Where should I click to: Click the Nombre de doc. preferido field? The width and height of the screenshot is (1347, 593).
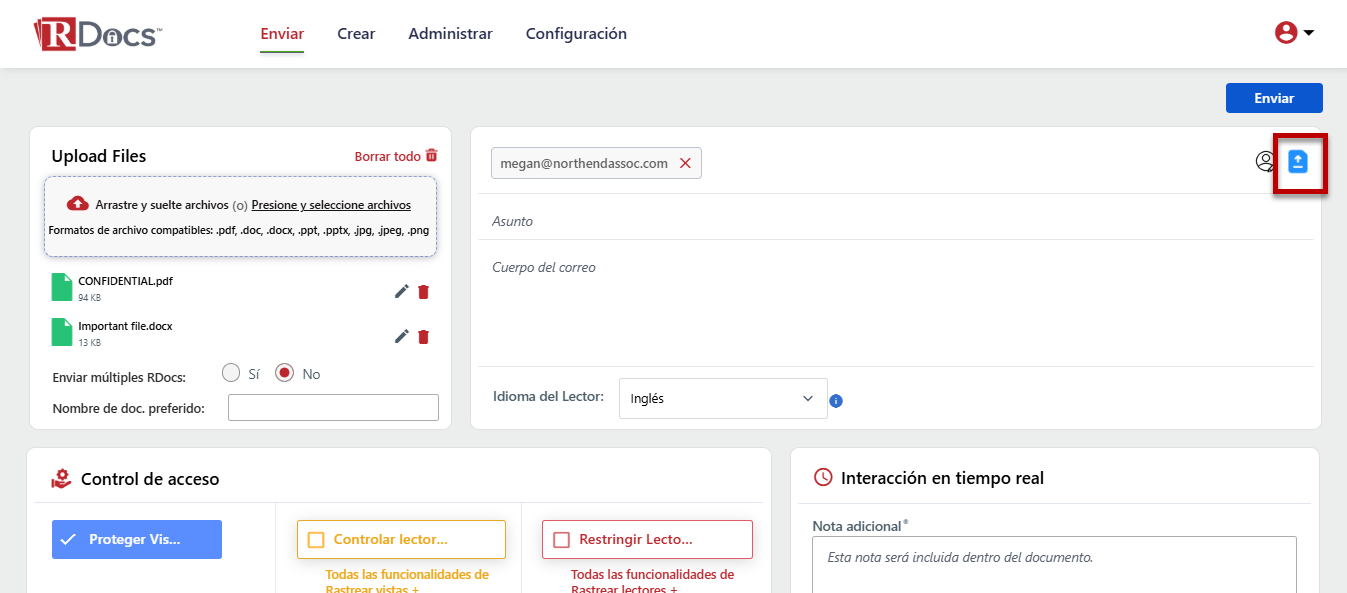click(333, 407)
